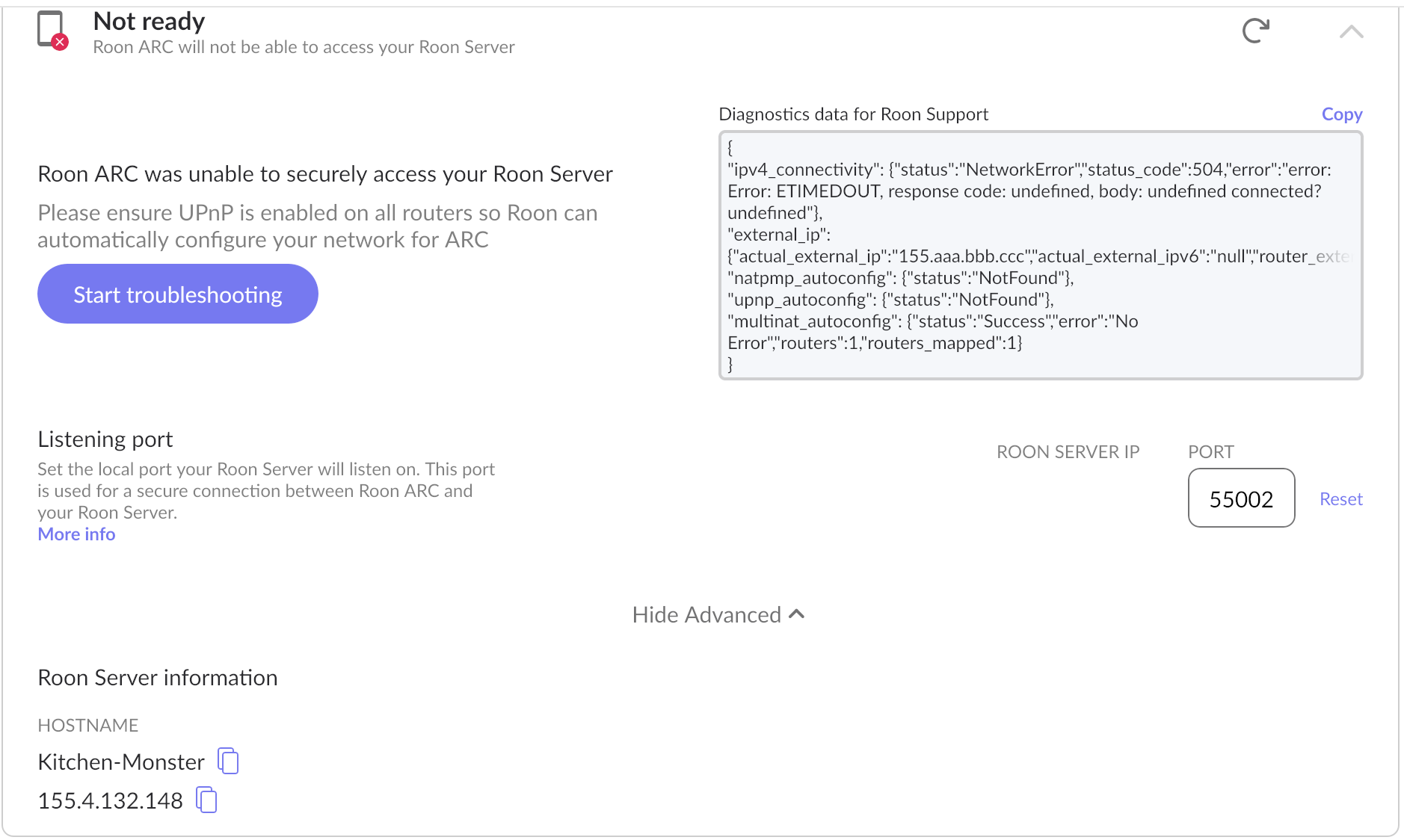
Task: Click the upward chevron next to Hide Advanced
Action: (796, 614)
